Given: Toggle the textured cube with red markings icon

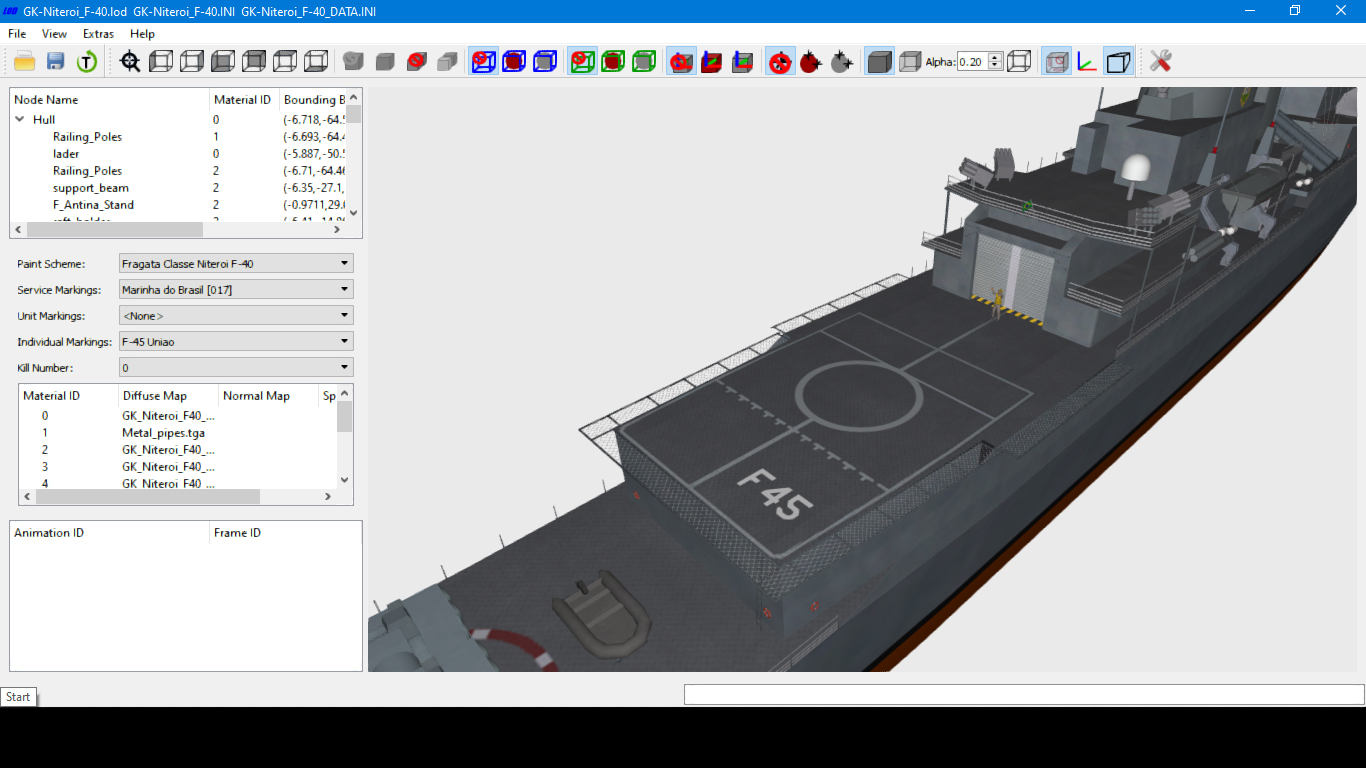Looking at the screenshot, I should tap(1056, 62).
